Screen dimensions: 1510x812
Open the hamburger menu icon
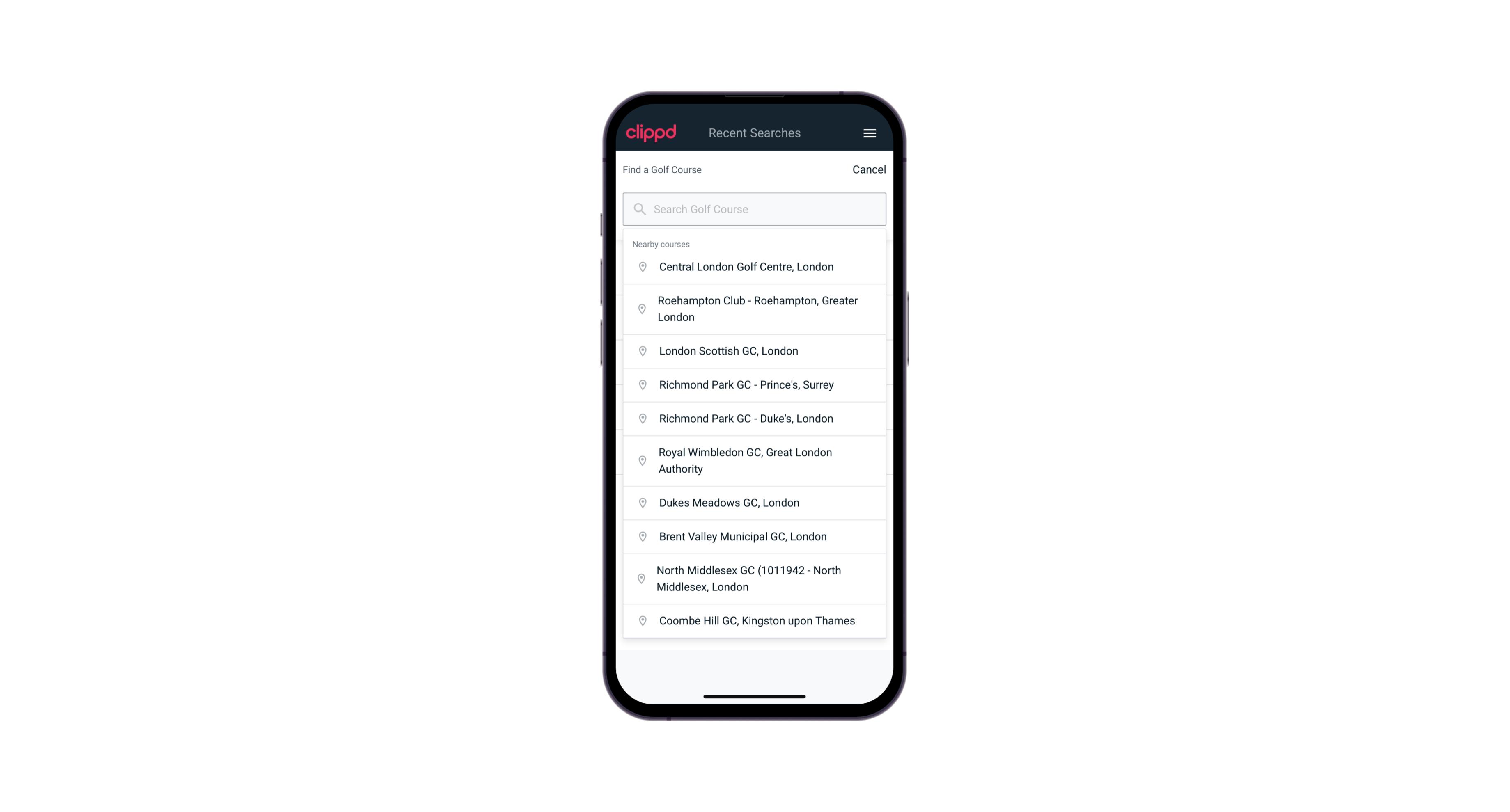point(869,133)
